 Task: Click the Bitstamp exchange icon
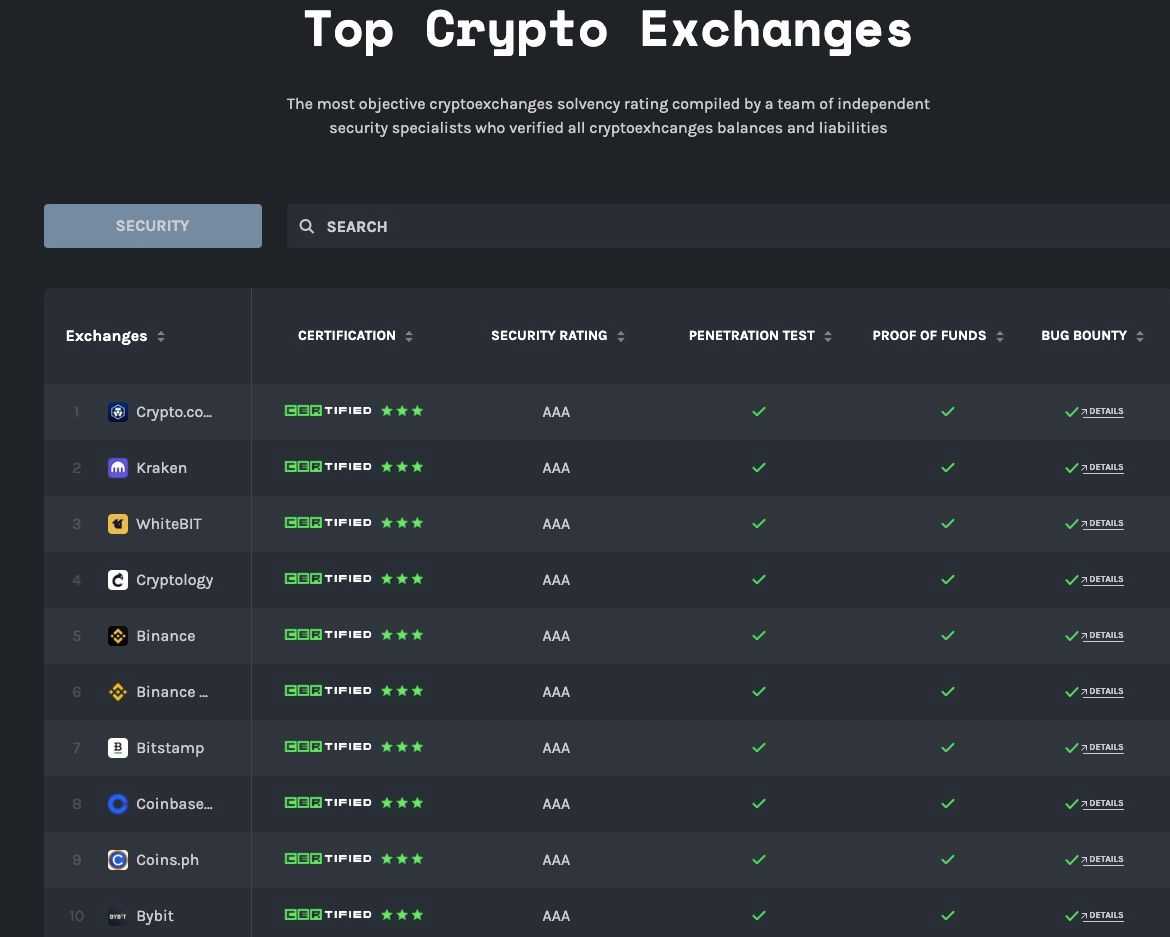117,747
